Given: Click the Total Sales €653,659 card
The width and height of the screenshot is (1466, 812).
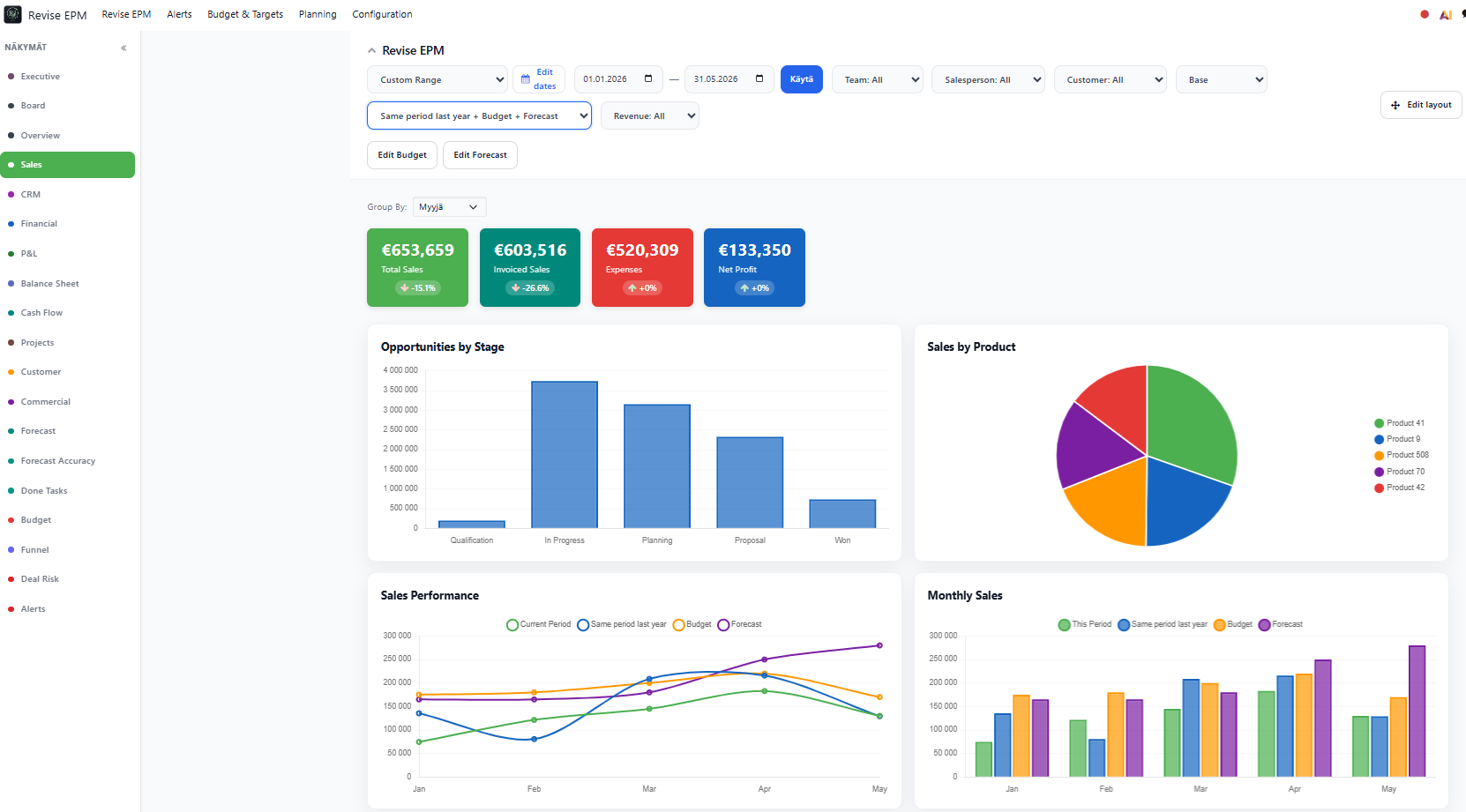Looking at the screenshot, I should click(417, 267).
